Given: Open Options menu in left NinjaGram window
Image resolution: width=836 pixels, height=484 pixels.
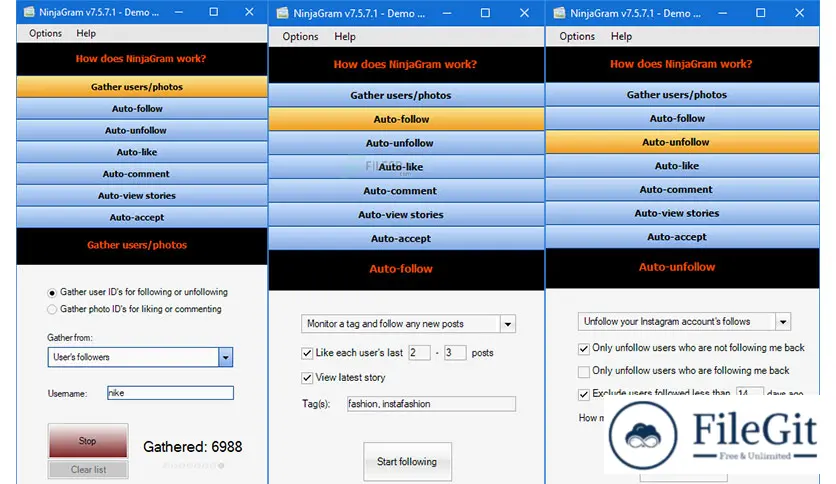Looking at the screenshot, I should click(45, 33).
